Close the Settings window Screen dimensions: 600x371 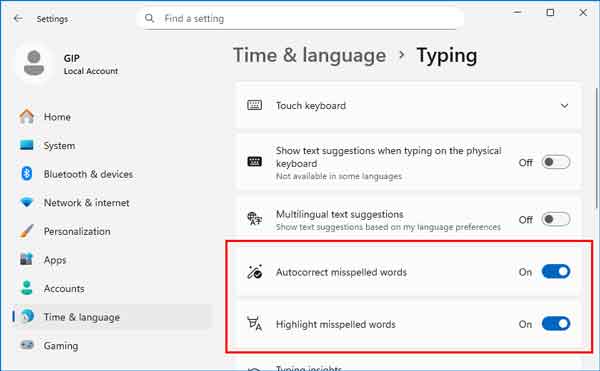coord(583,13)
